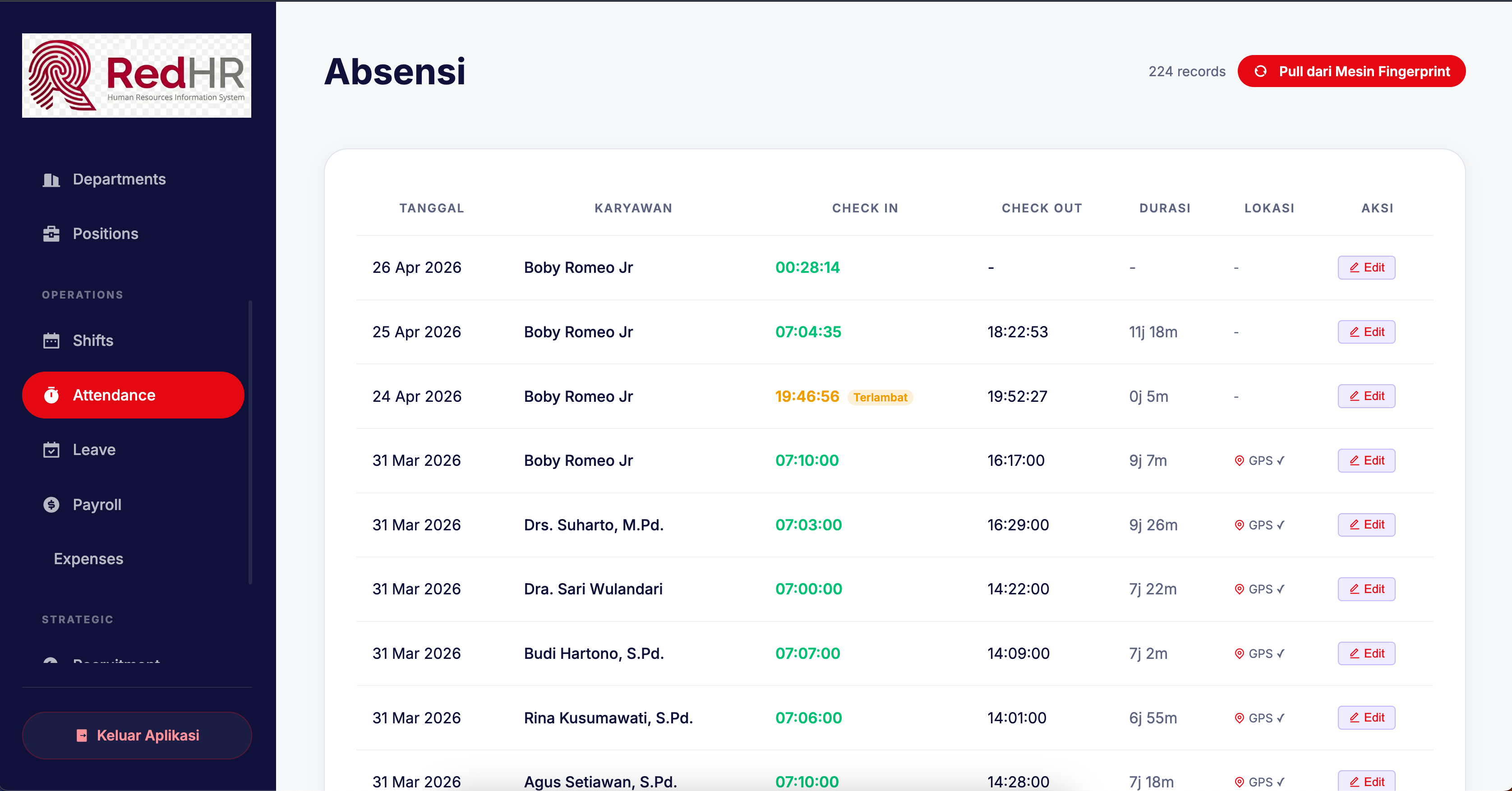Edit Boby Romeo Jr's 31 Mar record
Screen dimensions: 1512x791
1366,460
